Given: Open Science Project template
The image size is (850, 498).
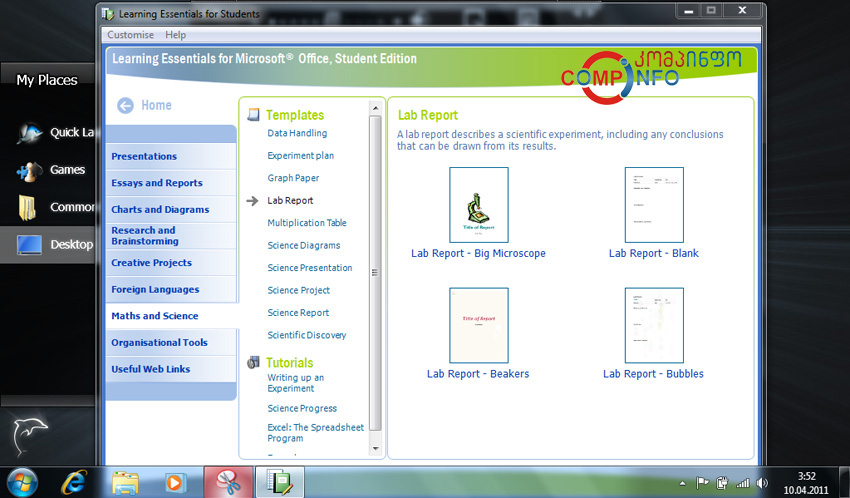Looking at the screenshot, I should tap(299, 290).
